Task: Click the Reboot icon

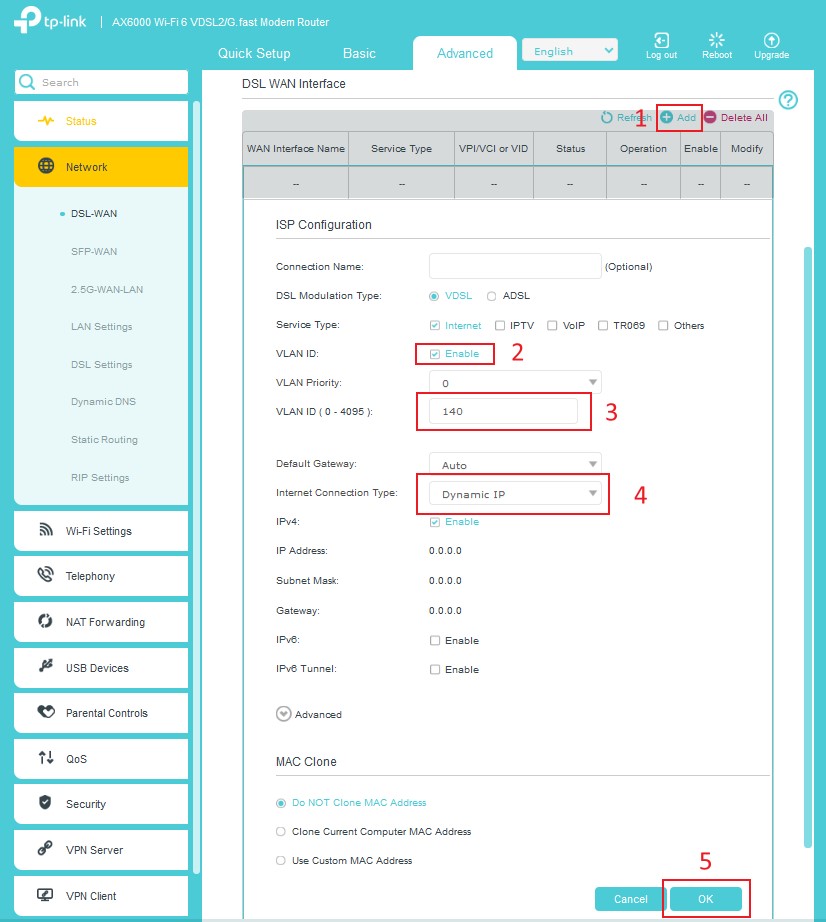Action: [716, 40]
